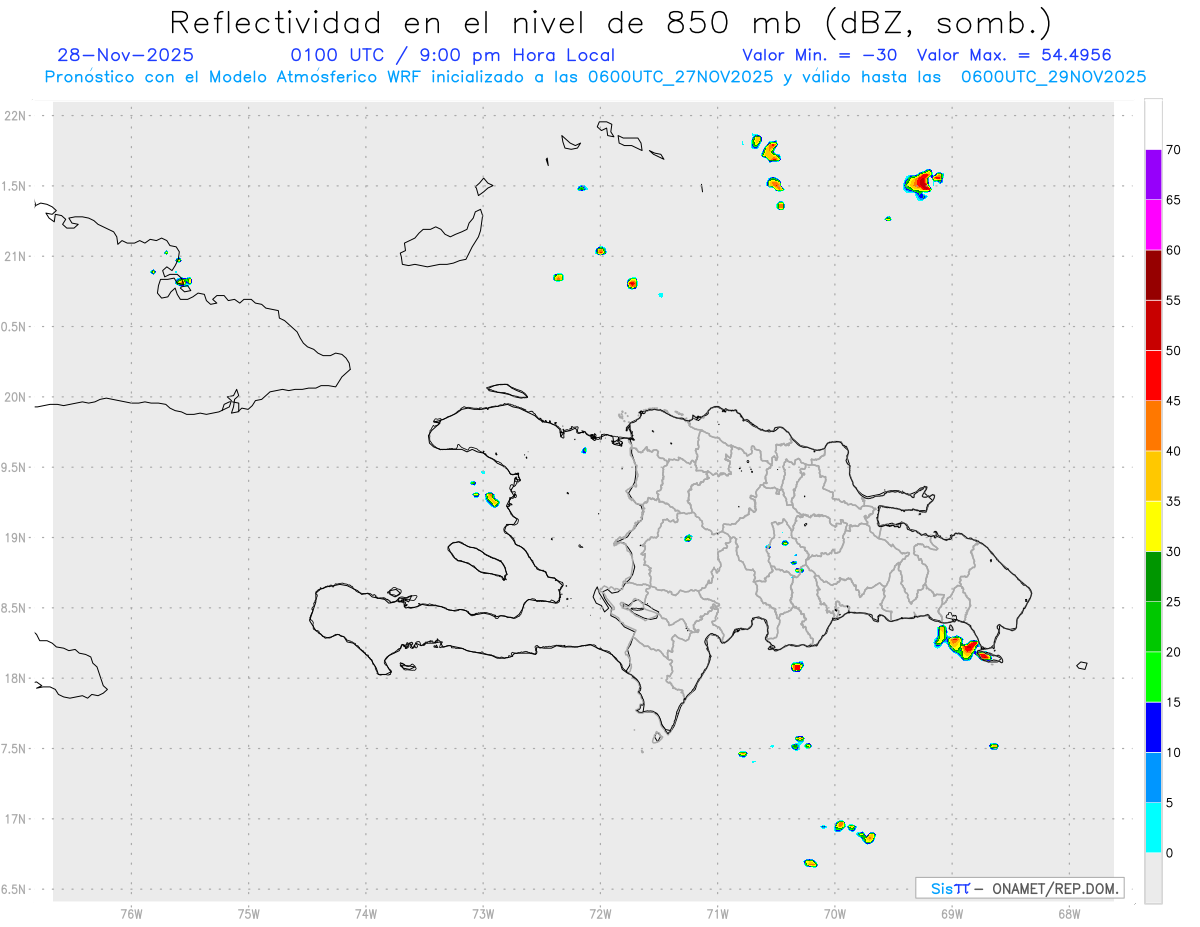Click the cyan 0–5 dBZ colorbar segment
Viewport: 1200px width, 927px height.
(1153, 828)
